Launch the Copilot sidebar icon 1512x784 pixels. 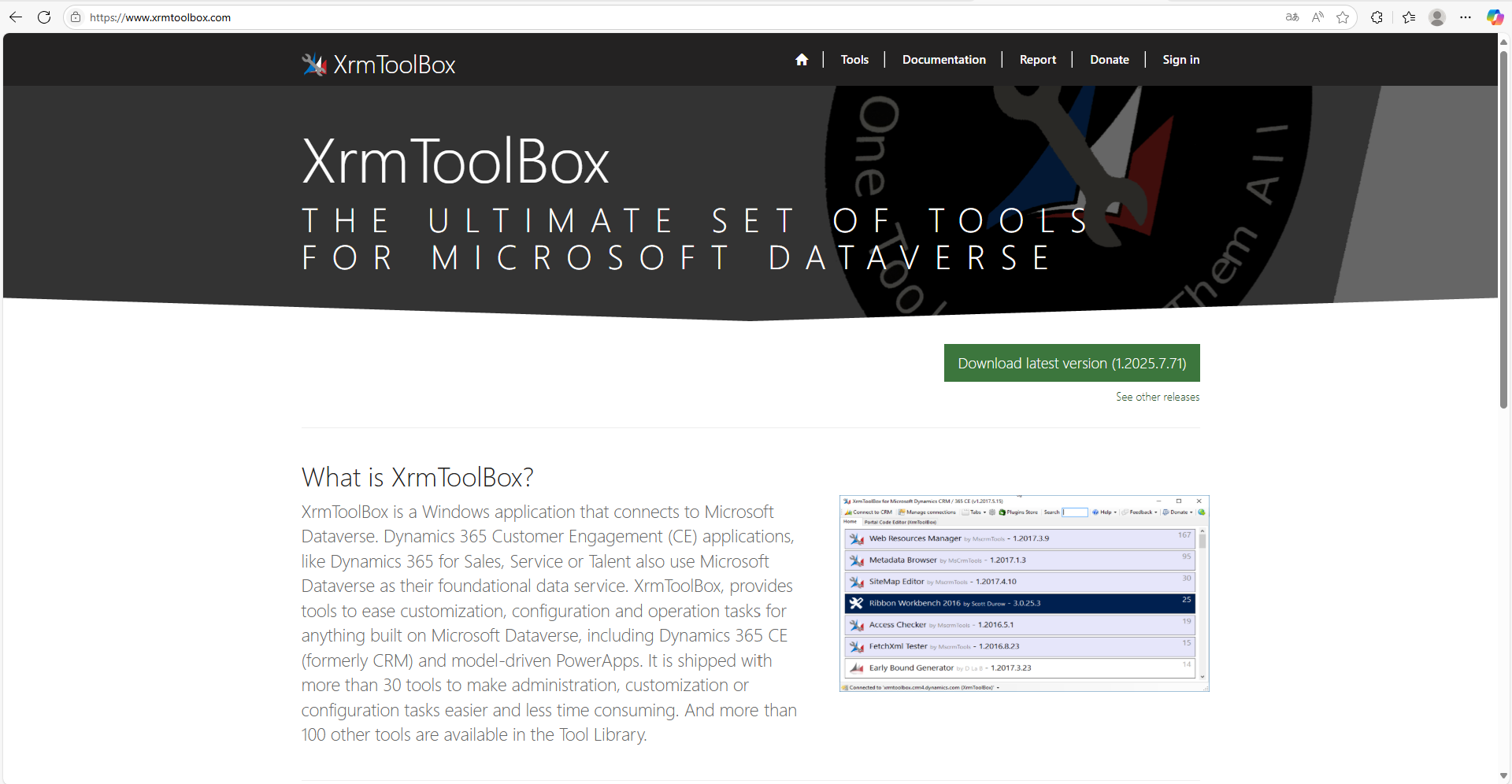[1495, 17]
